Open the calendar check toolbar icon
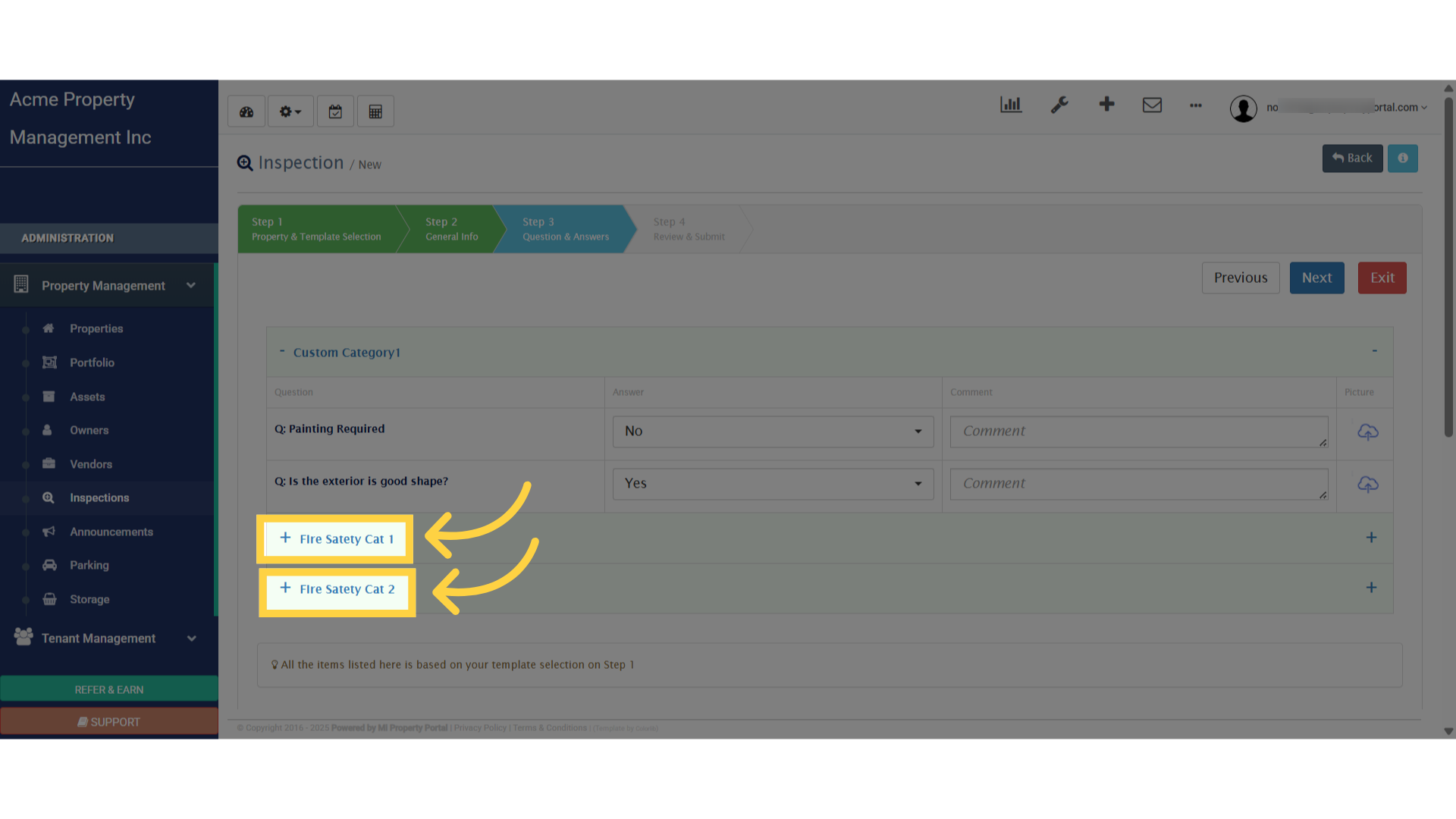This screenshot has width=1456, height=819. point(335,111)
